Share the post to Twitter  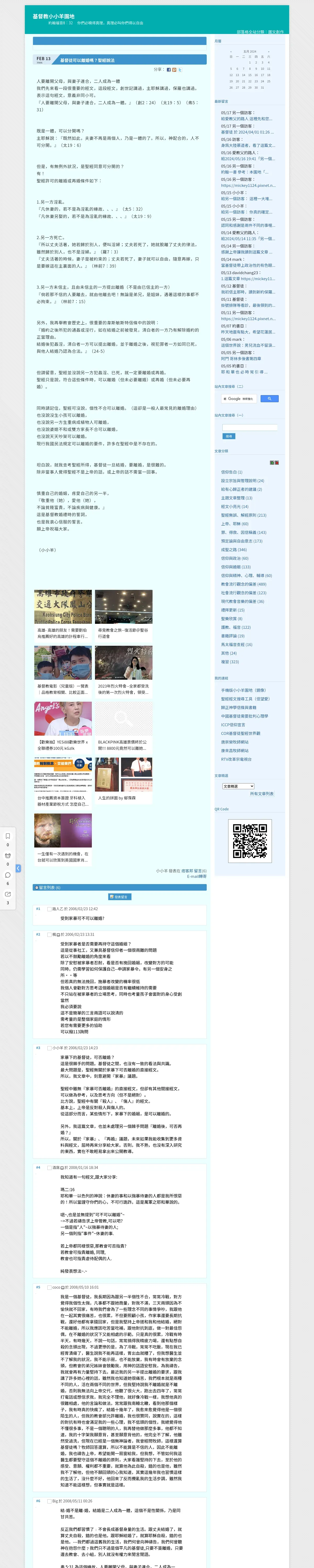click(x=180, y=70)
